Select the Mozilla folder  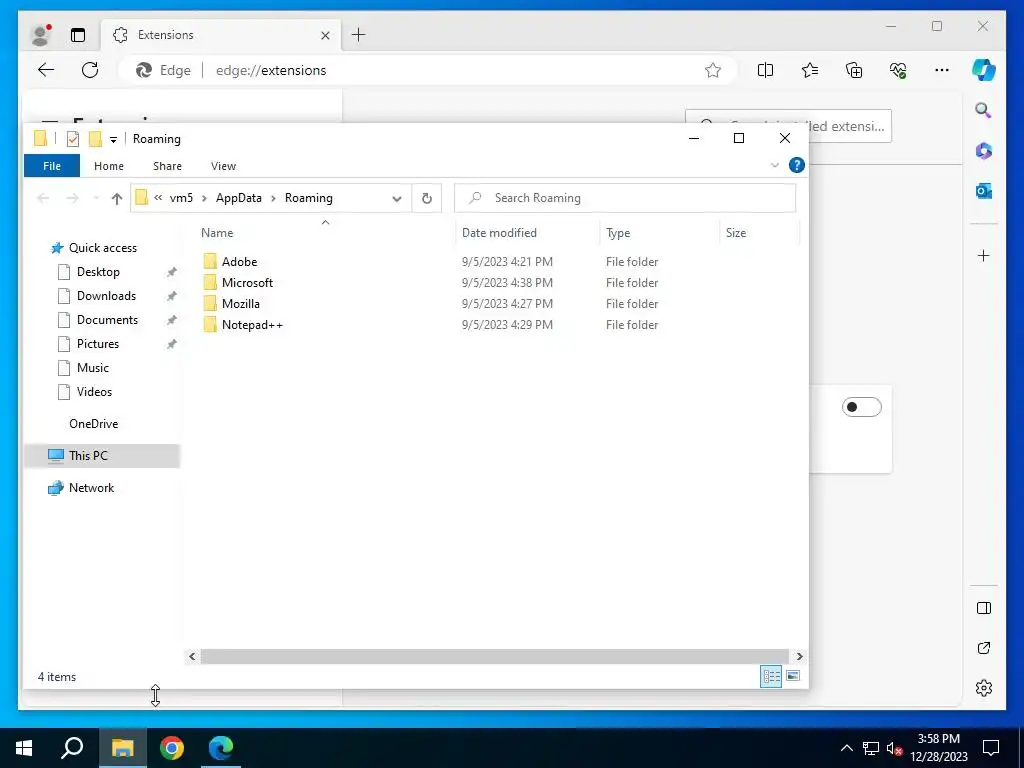tap(240, 304)
